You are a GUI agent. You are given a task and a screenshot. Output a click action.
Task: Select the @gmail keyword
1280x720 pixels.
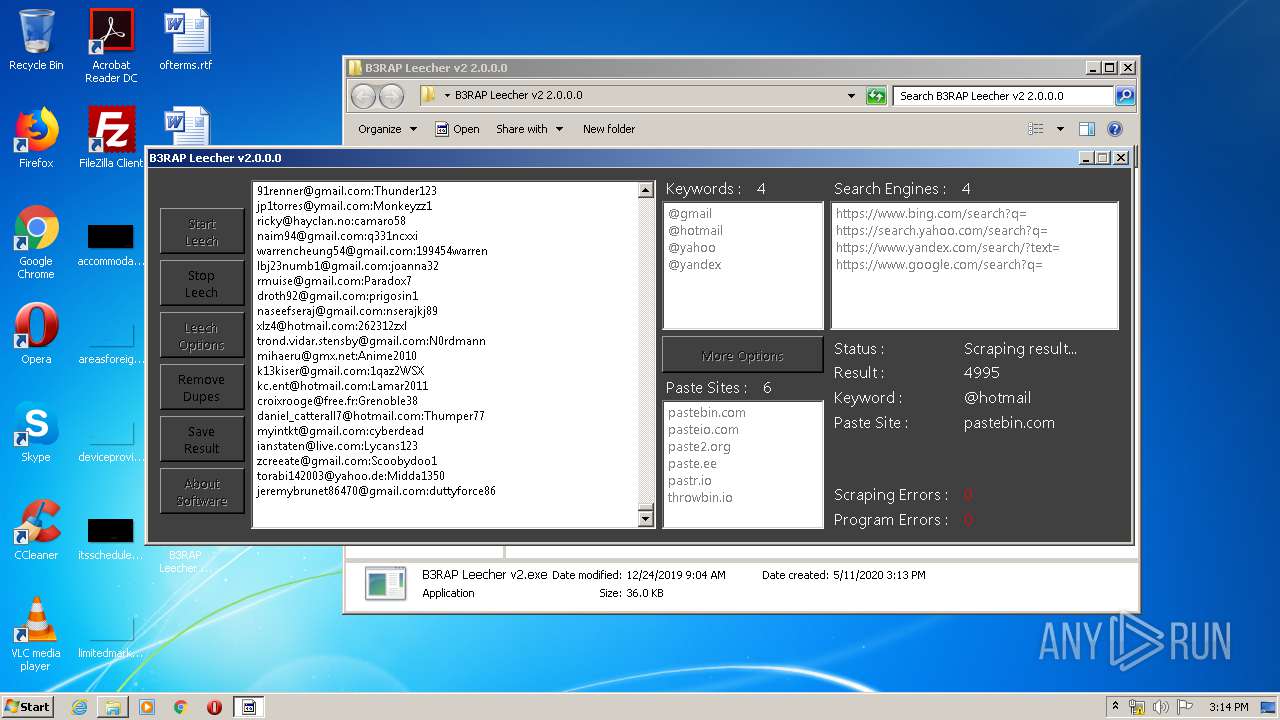[690, 213]
